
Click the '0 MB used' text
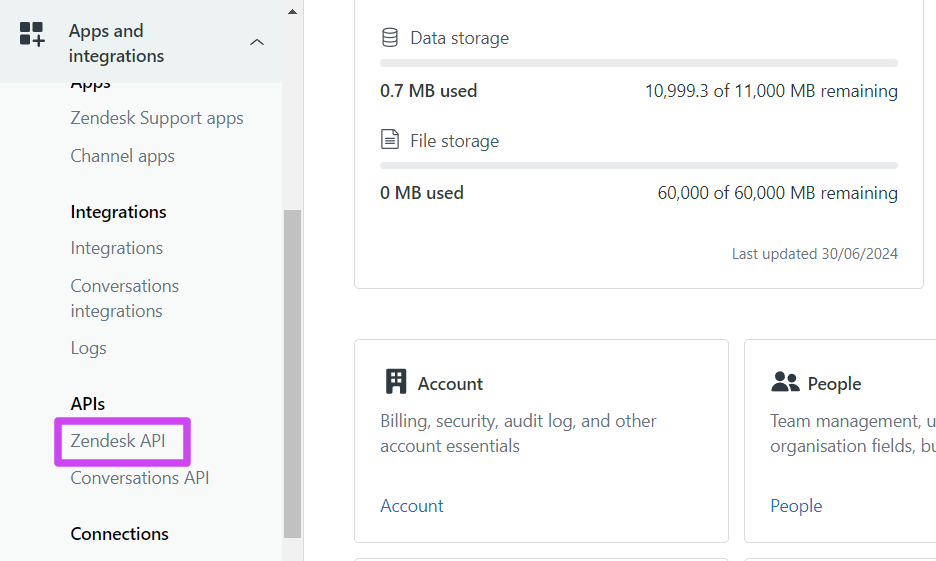[422, 193]
